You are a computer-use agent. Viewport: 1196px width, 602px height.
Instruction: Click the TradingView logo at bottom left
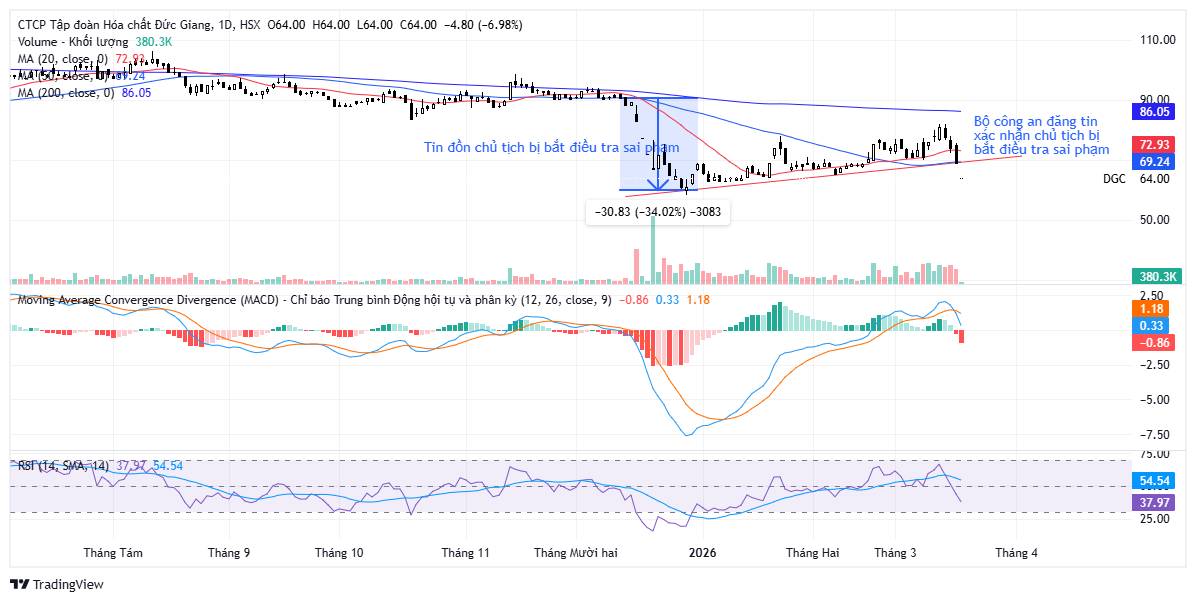click(x=57, y=584)
